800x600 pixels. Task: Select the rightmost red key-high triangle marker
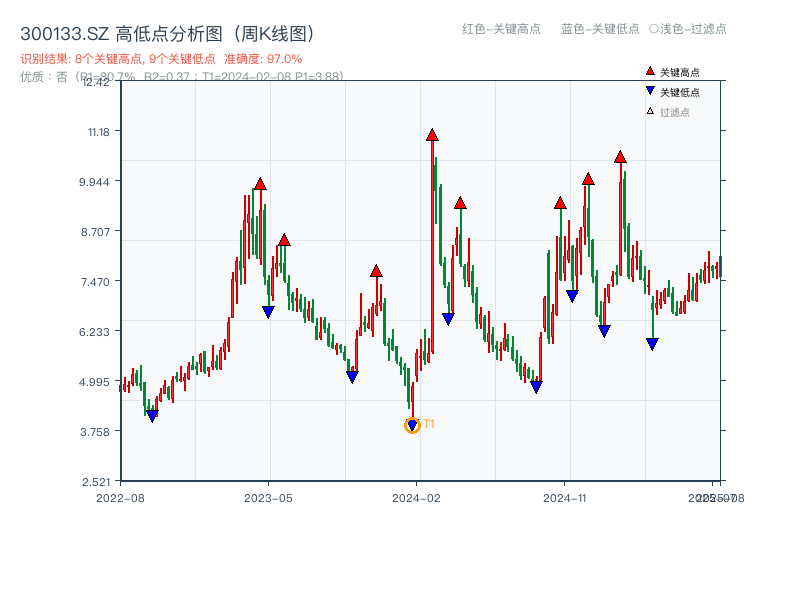[621, 156]
